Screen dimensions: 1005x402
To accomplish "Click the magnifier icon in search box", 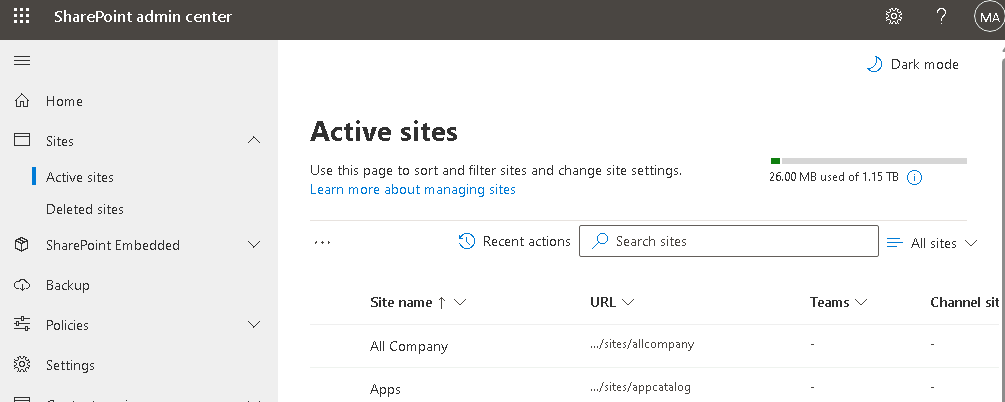I will [x=600, y=241].
